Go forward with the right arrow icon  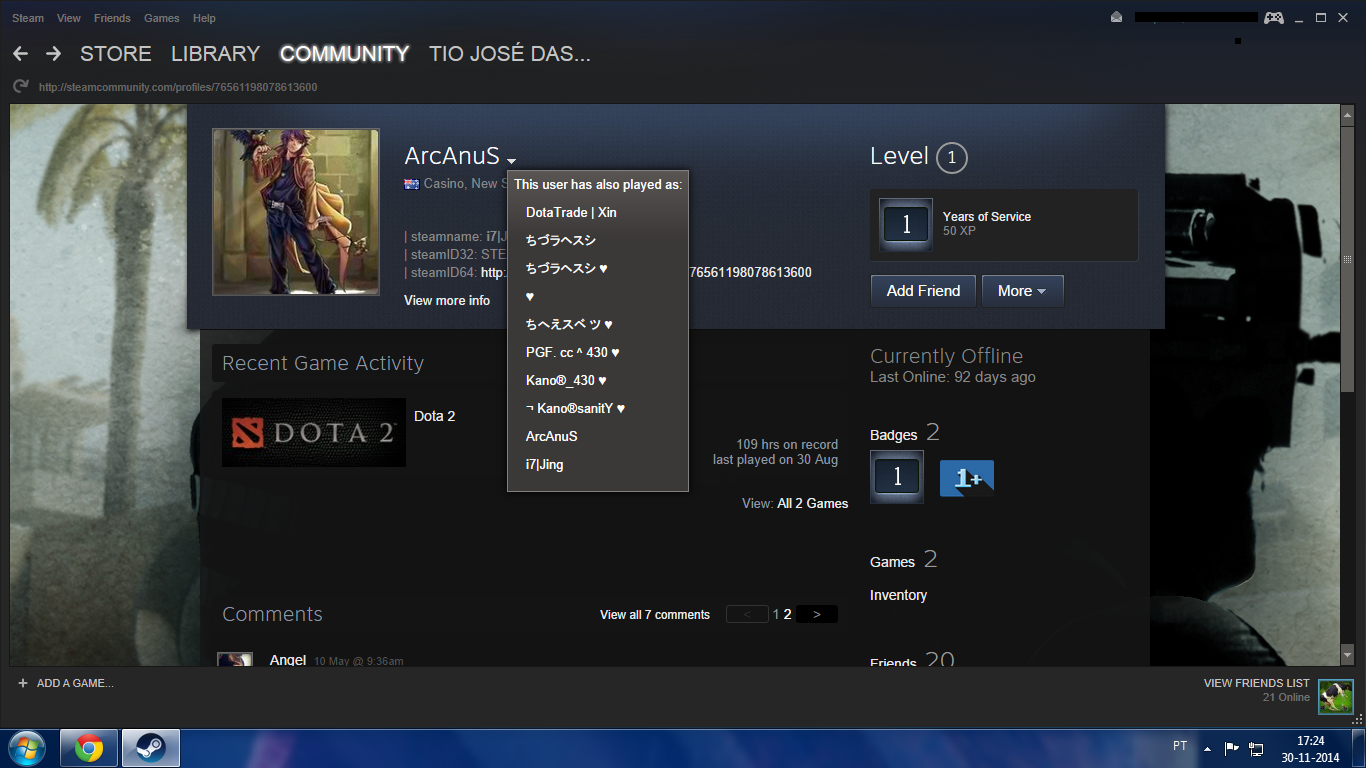point(53,54)
